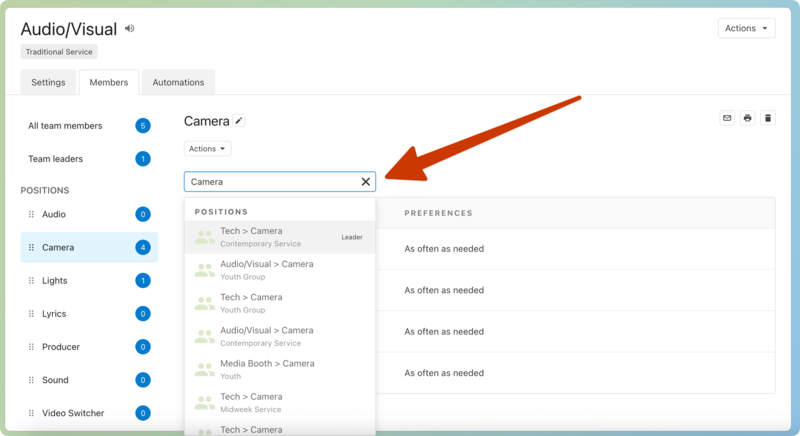Select the Lyrics position in sidebar

[55, 314]
